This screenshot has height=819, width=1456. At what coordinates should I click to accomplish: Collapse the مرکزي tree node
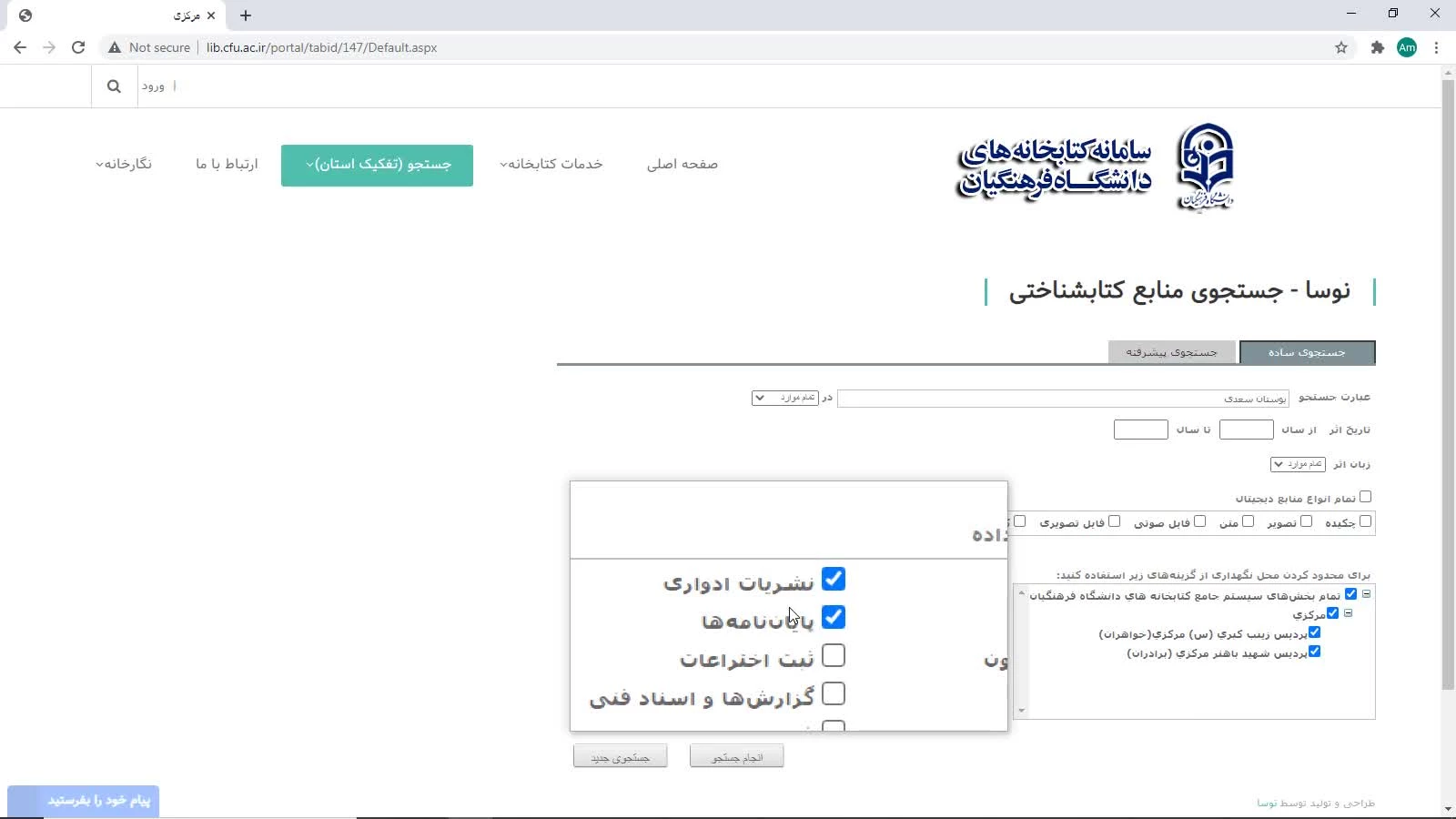point(1349,613)
